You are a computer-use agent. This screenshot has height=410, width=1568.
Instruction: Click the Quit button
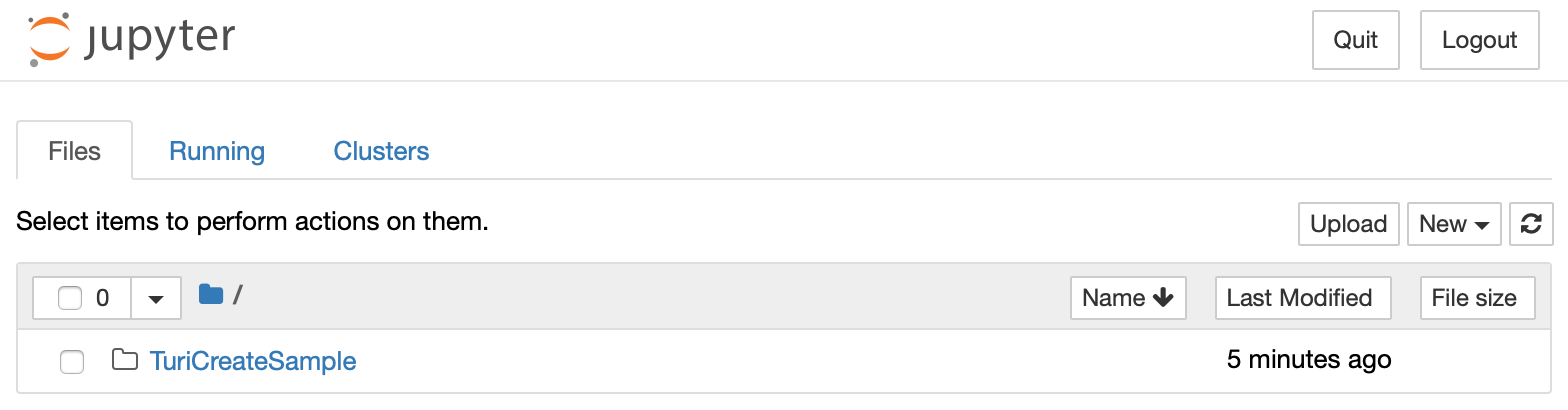pyautogui.click(x=1356, y=40)
